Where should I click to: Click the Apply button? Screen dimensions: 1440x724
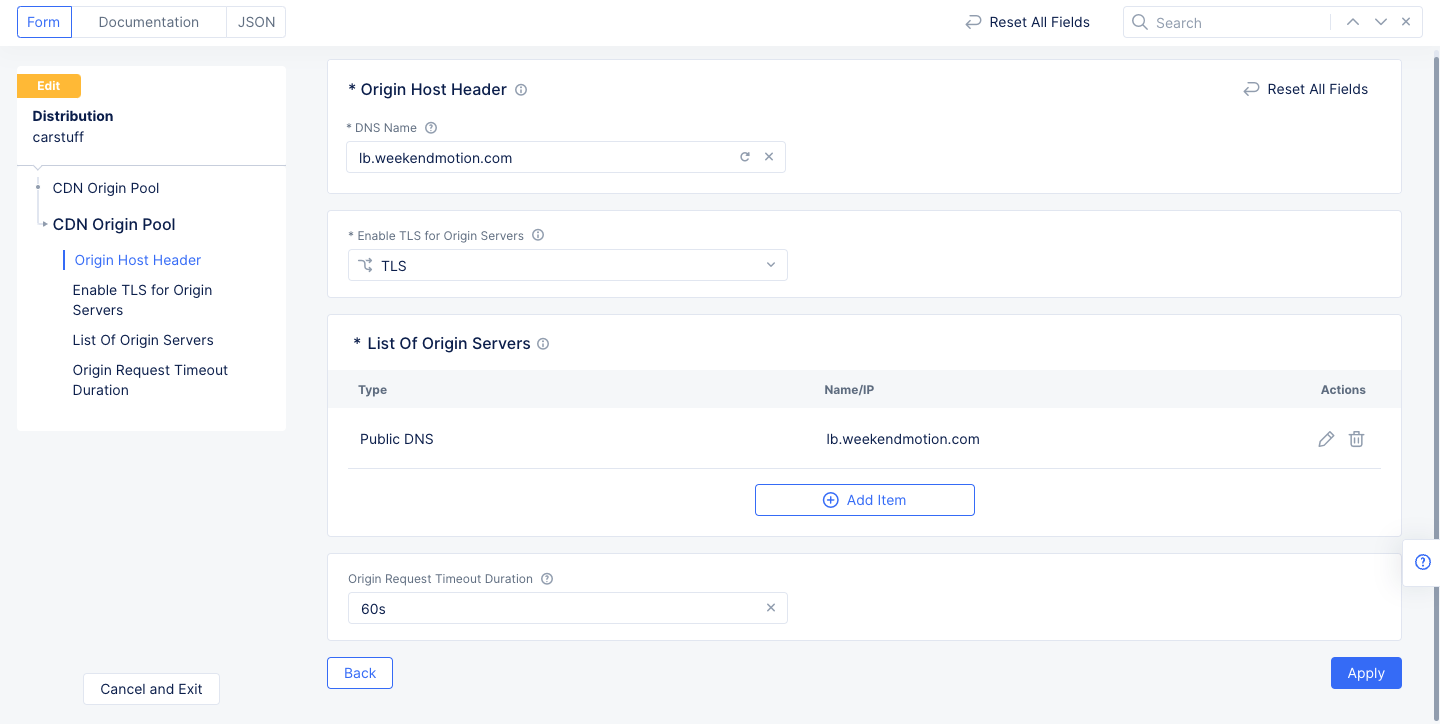(1366, 673)
